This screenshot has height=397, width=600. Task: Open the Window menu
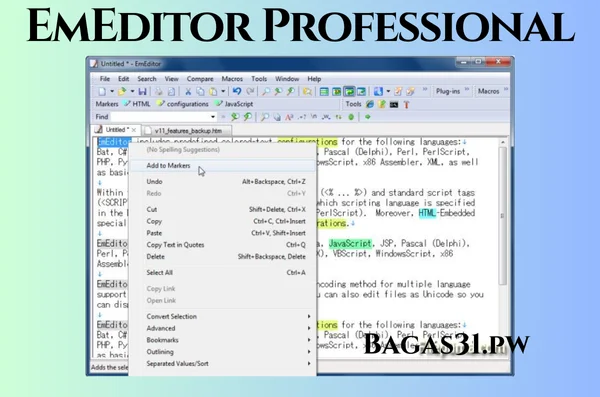coord(287,79)
